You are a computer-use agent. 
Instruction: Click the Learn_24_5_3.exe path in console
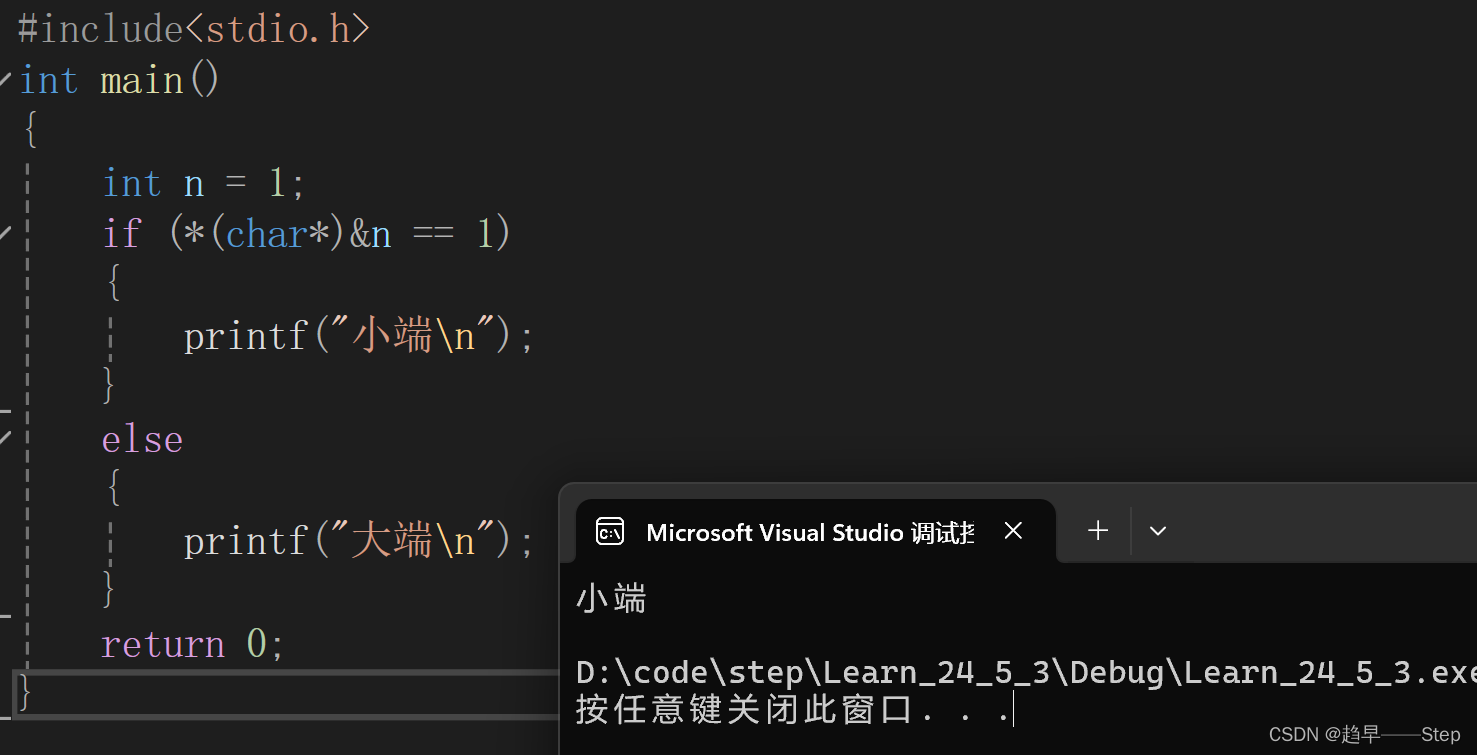(x=1026, y=673)
